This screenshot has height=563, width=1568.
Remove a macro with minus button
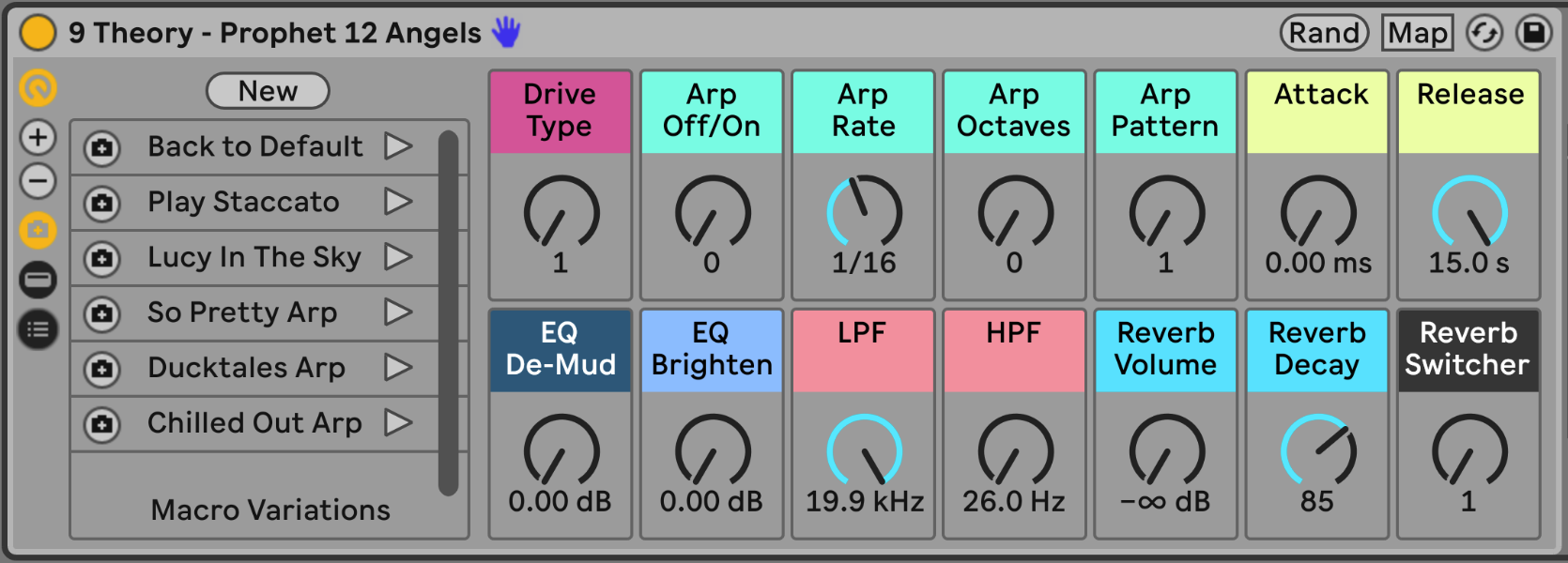38,181
